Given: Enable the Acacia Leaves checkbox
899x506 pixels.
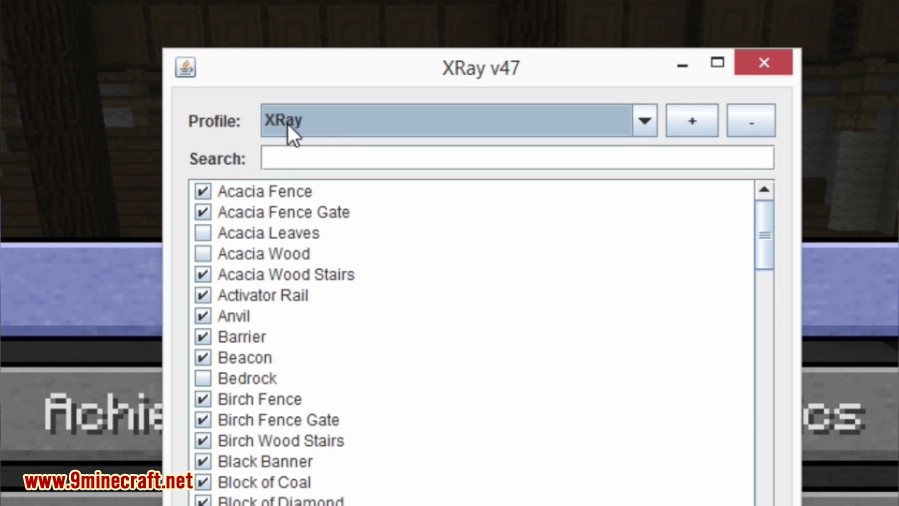Looking at the screenshot, I should point(203,233).
